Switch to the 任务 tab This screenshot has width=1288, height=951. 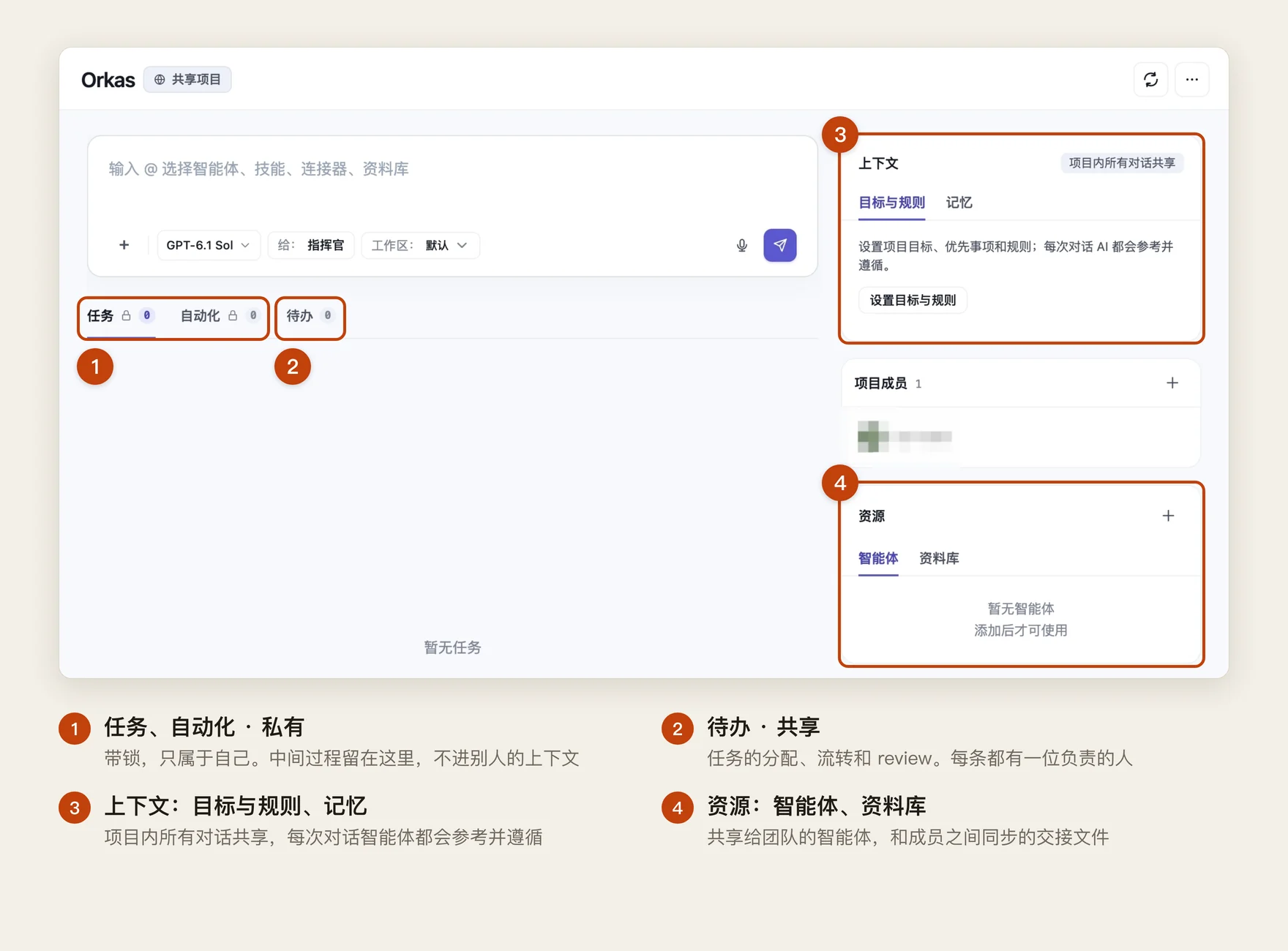pos(121,315)
